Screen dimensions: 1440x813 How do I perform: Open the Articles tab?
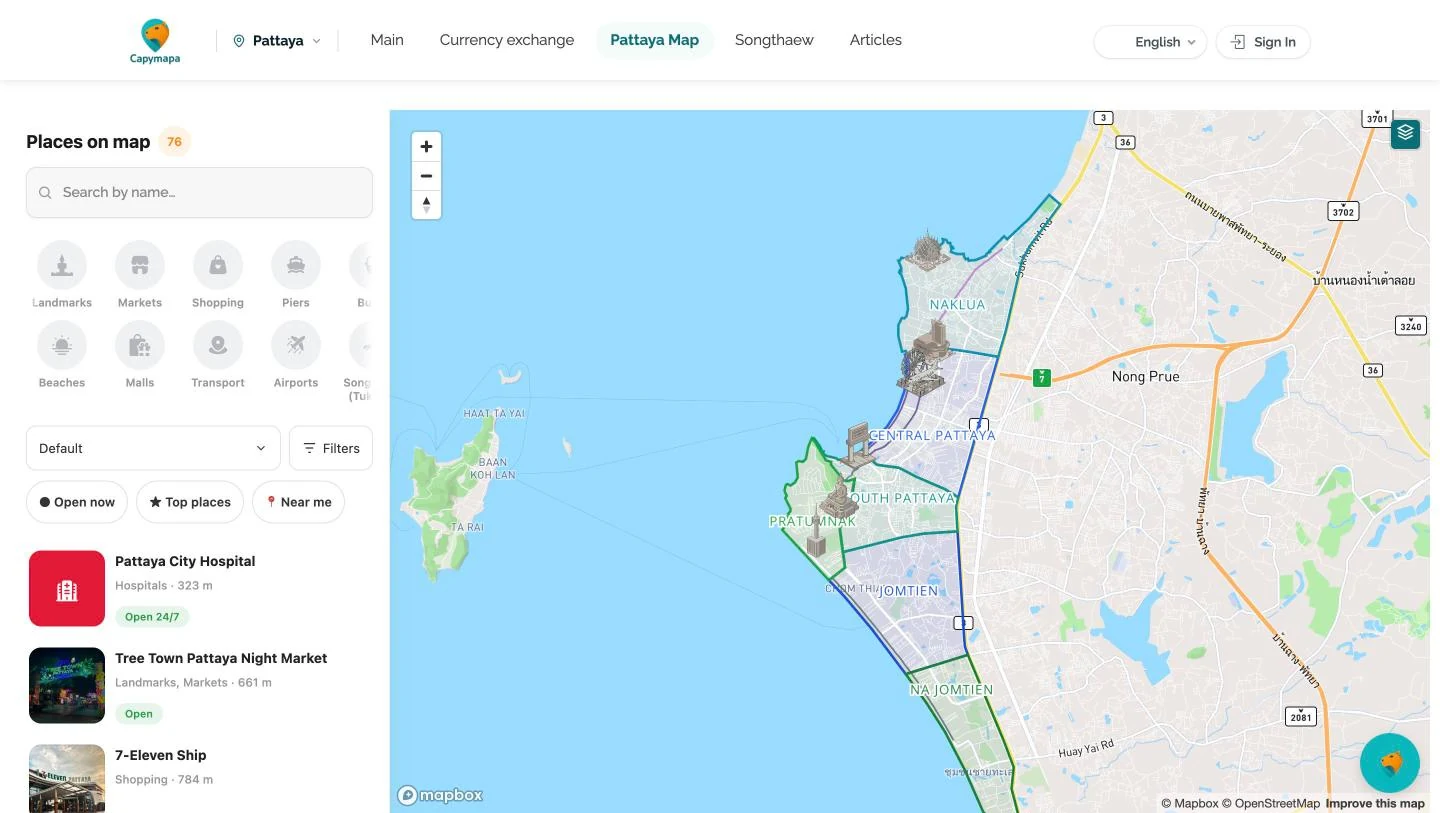point(876,40)
